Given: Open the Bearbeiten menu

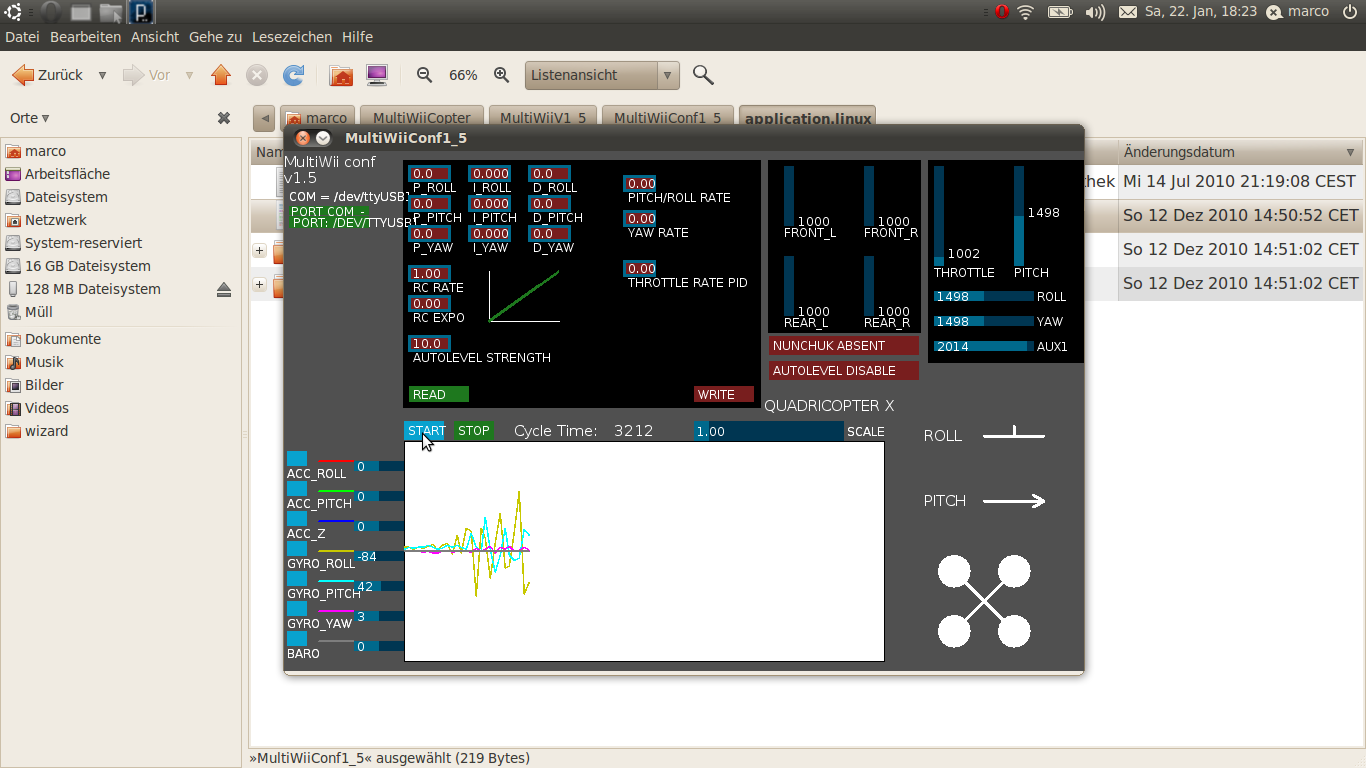Looking at the screenshot, I should tap(86, 37).
